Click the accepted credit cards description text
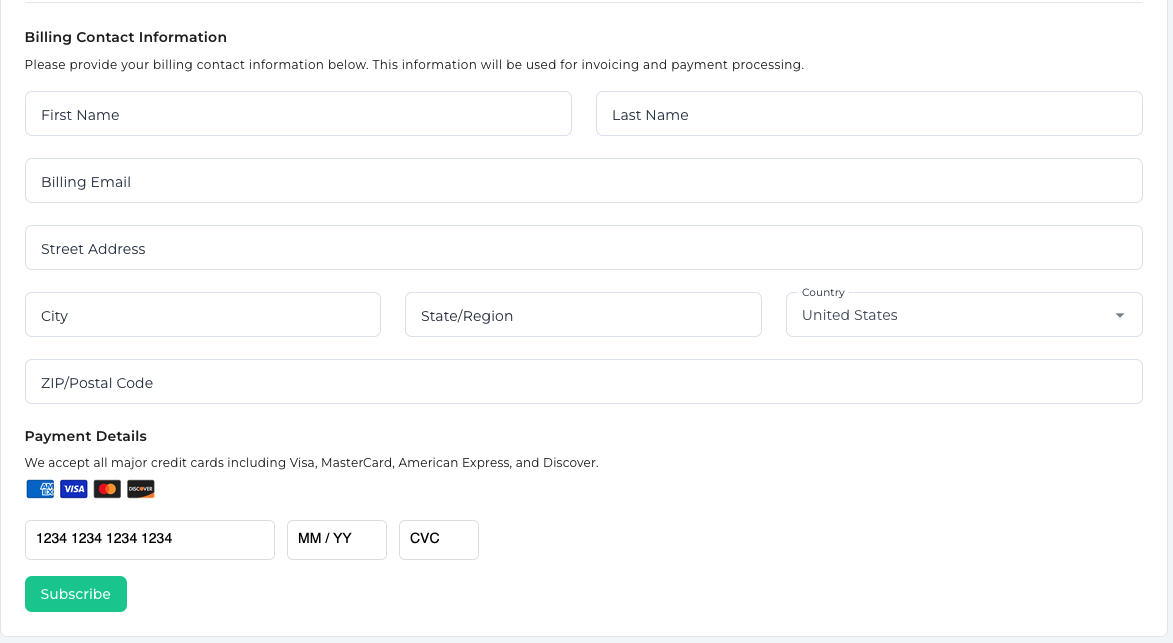 [x=311, y=463]
